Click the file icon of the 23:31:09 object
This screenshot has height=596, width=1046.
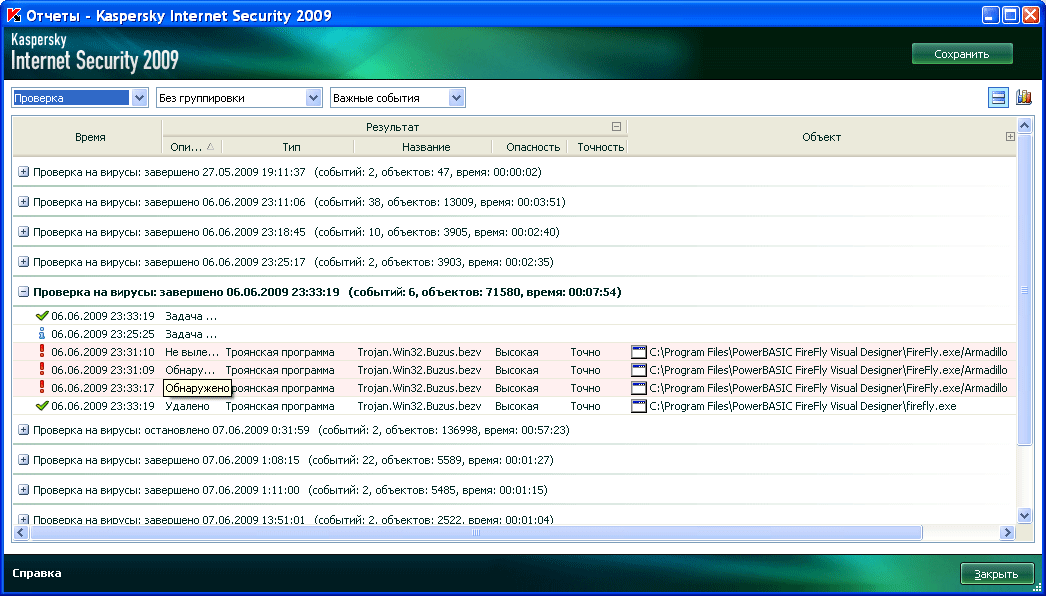point(638,370)
